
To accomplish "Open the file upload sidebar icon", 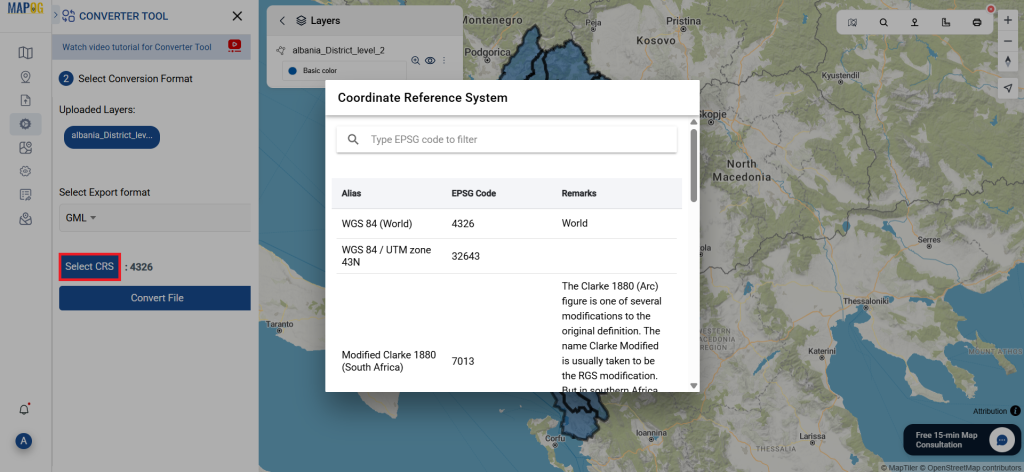I will tap(25, 101).
